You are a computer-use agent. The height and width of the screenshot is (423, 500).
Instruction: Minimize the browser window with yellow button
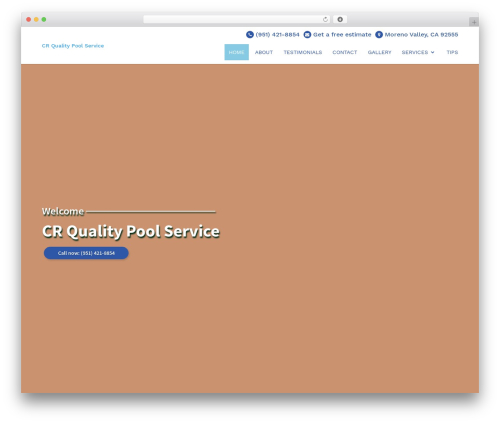click(x=36, y=19)
